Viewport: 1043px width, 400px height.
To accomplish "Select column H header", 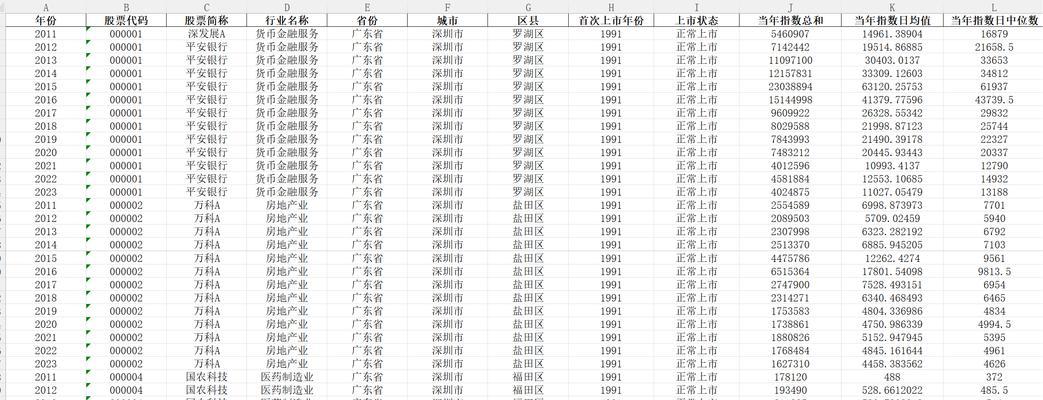I will pos(611,7).
